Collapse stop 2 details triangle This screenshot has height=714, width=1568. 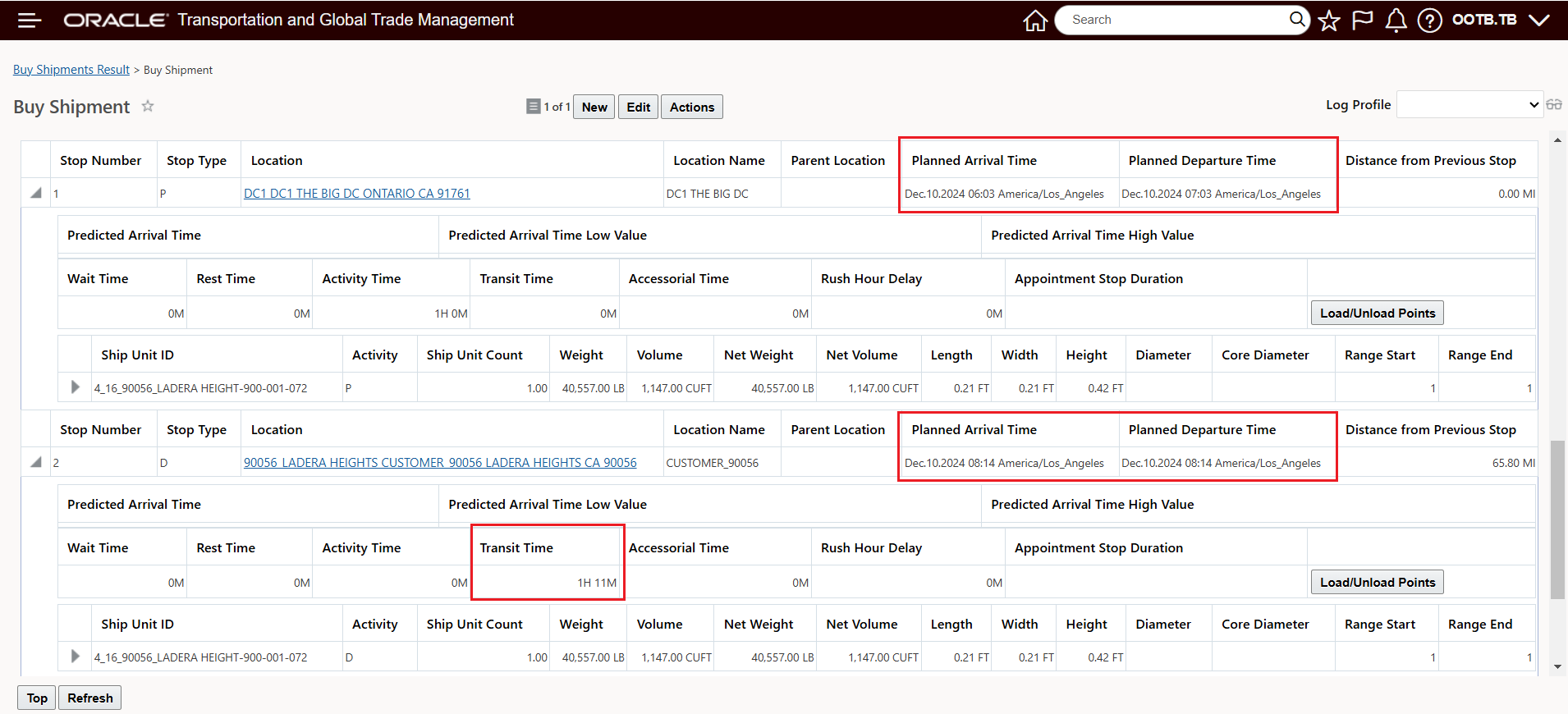pos(35,462)
